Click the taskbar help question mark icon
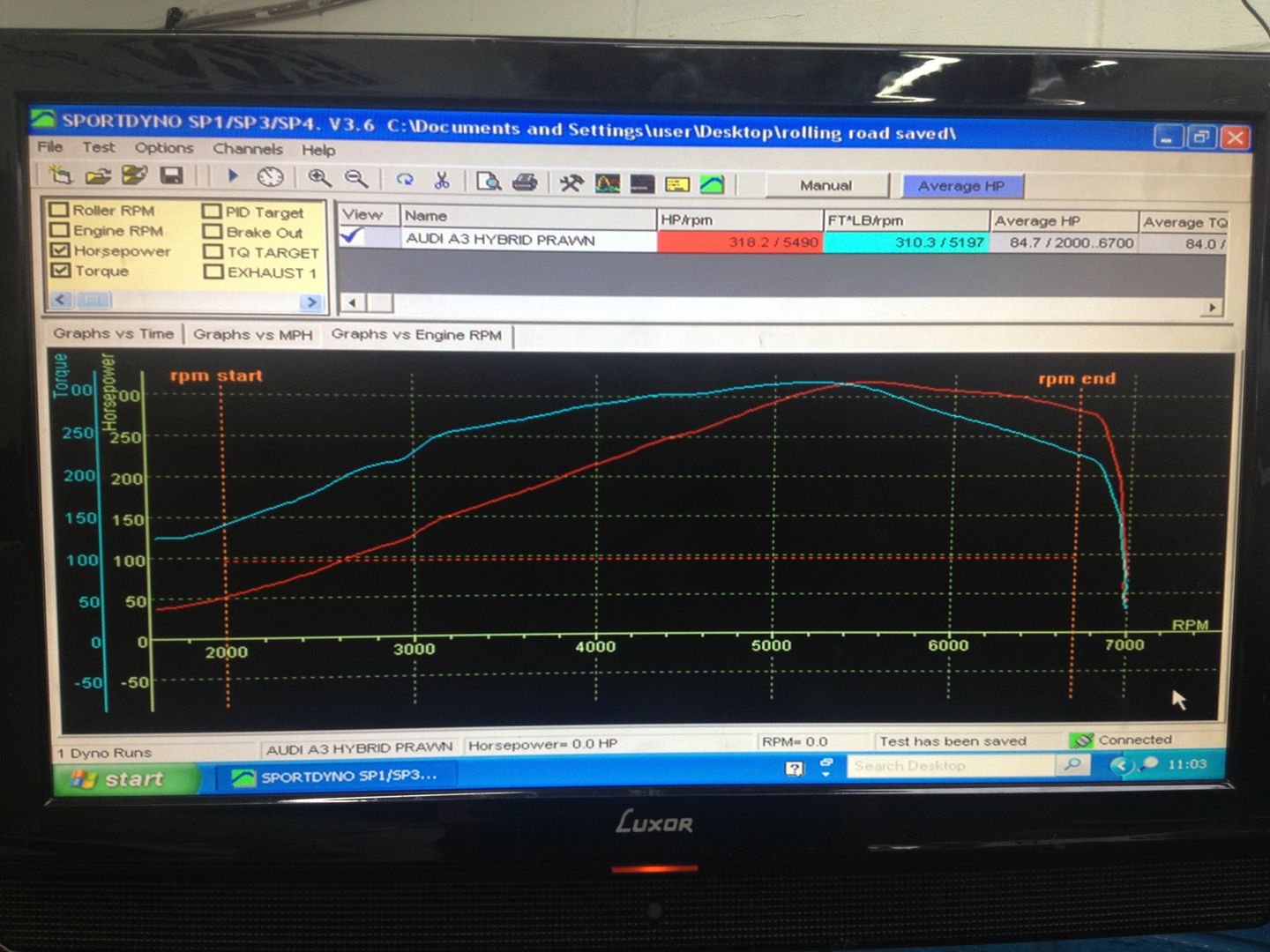The height and width of the screenshot is (952, 1270). tap(795, 769)
